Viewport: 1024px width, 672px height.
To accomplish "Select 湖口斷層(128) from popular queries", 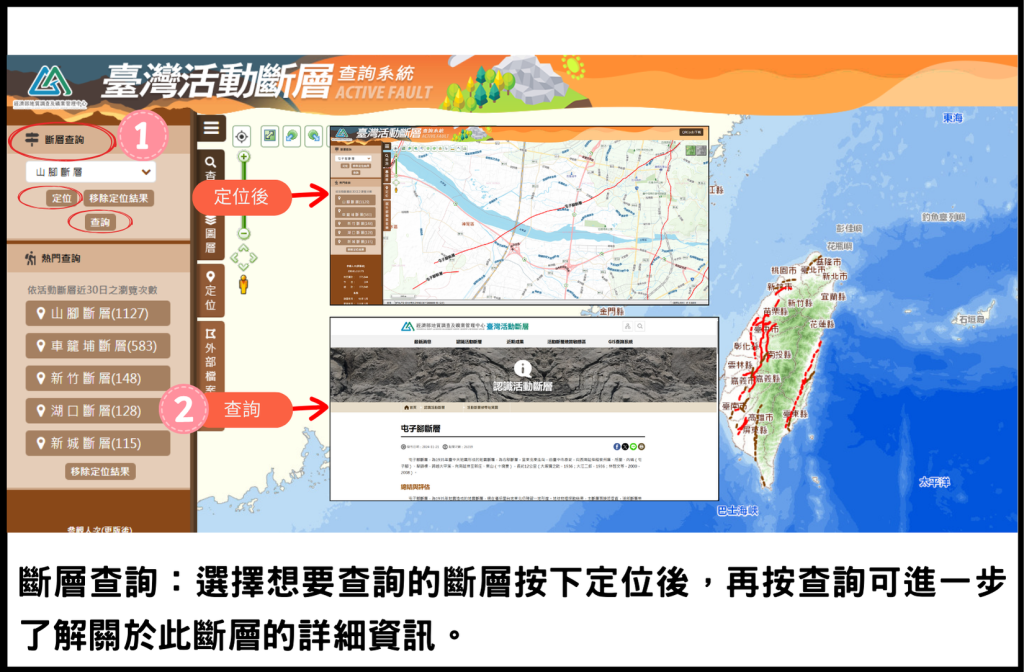I will coord(98,410).
